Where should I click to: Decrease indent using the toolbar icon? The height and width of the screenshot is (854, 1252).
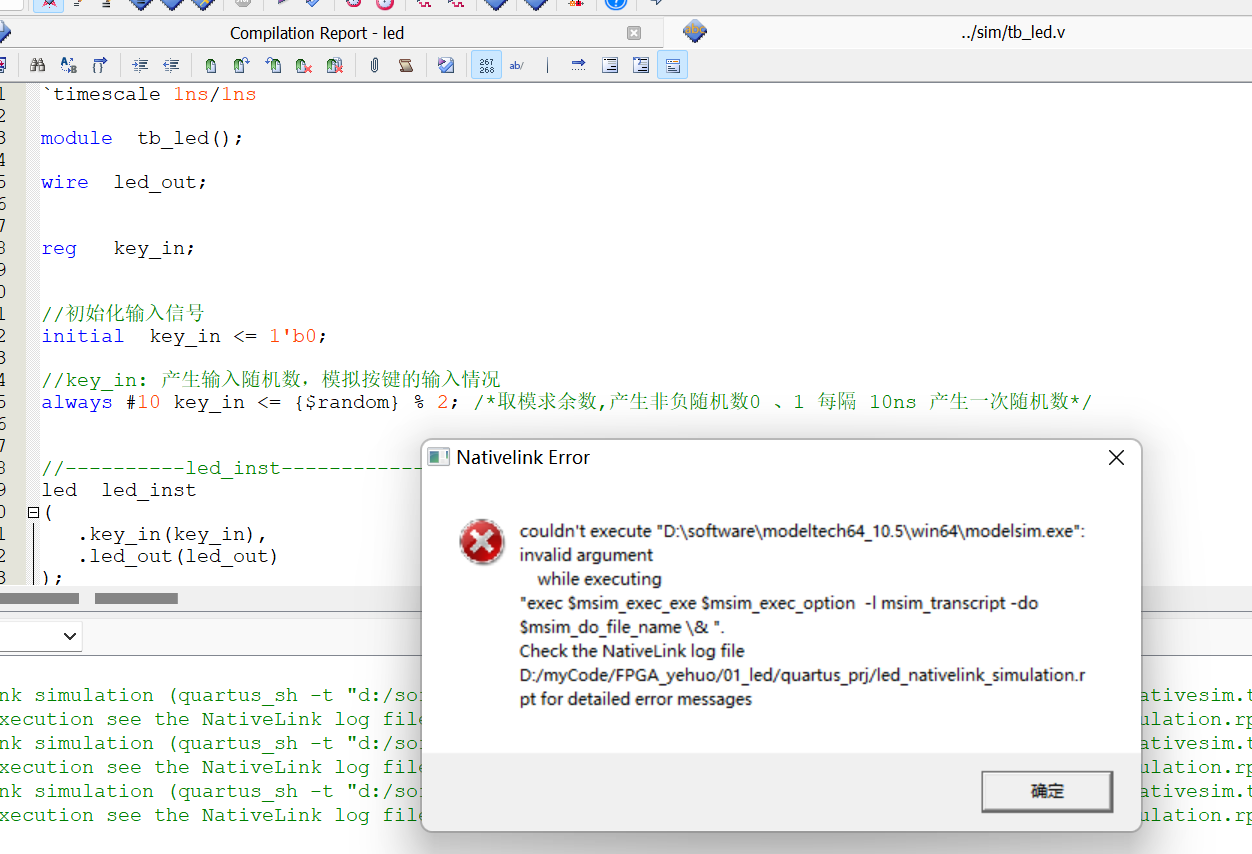pyautogui.click(x=171, y=65)
